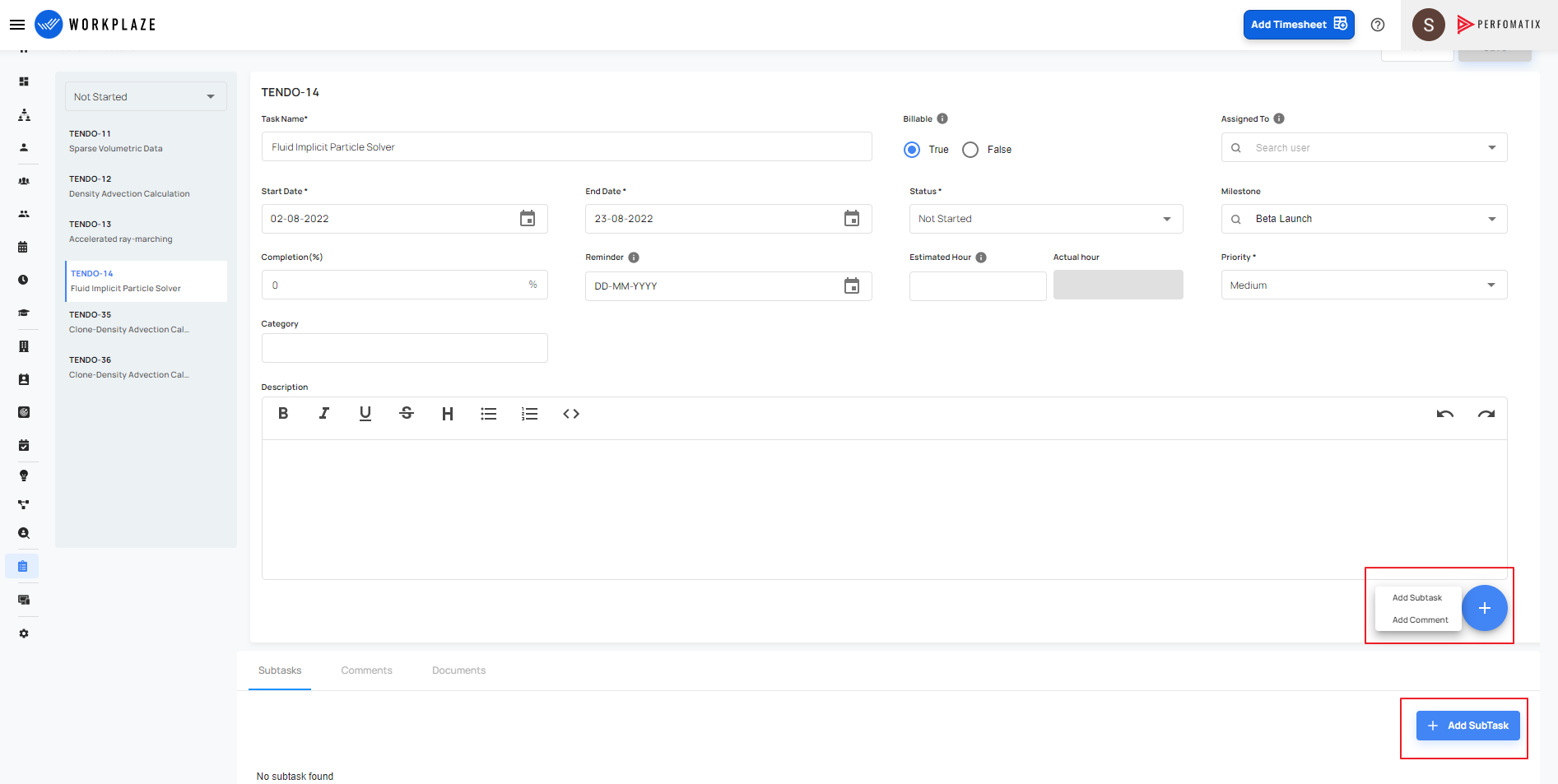Open the Assigned To user dropdown

click(1364, 147)
